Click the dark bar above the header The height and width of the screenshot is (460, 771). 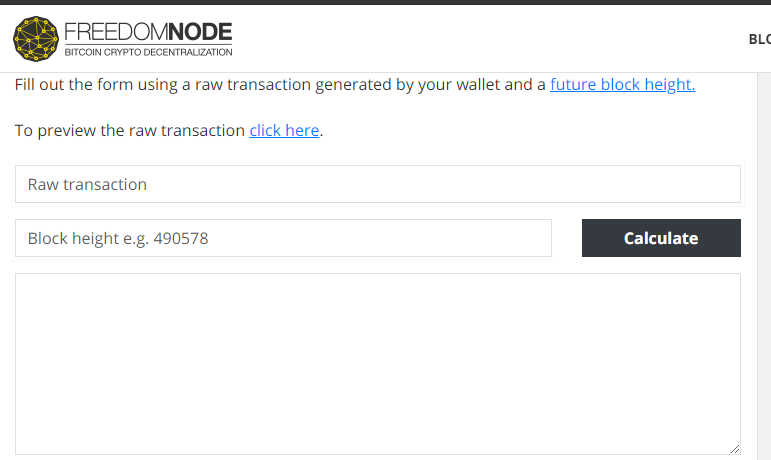point(386,2)
